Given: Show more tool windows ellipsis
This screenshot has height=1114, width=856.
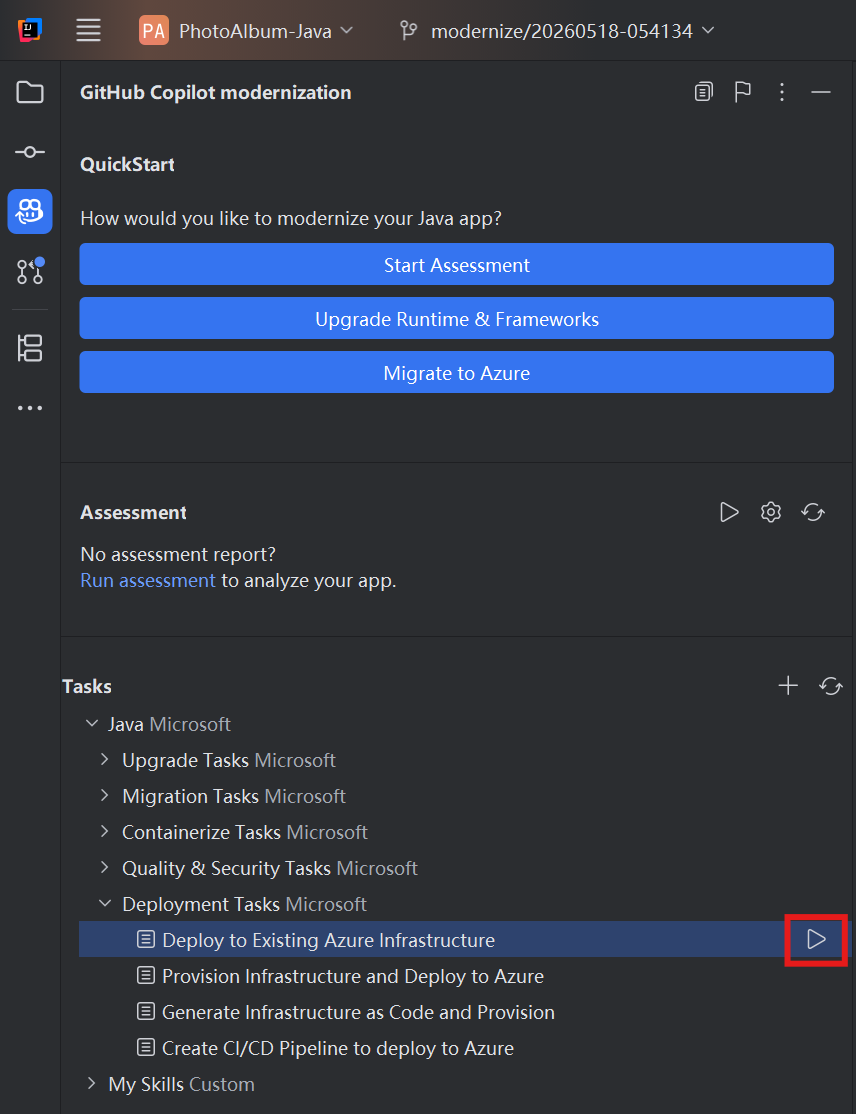Looking at the screenshot, I should click(30, 408).
